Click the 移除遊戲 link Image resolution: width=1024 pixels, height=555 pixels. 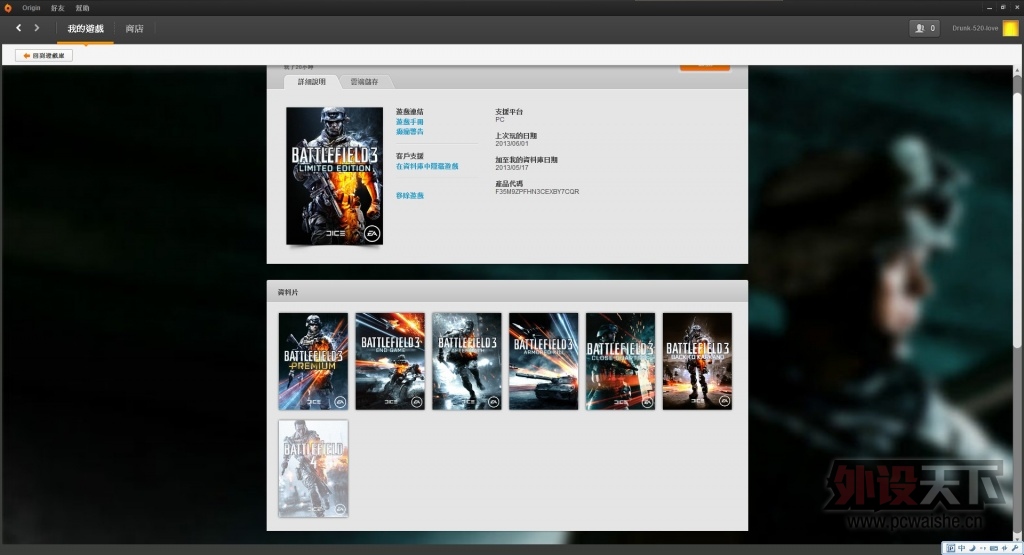coord(409,196)
